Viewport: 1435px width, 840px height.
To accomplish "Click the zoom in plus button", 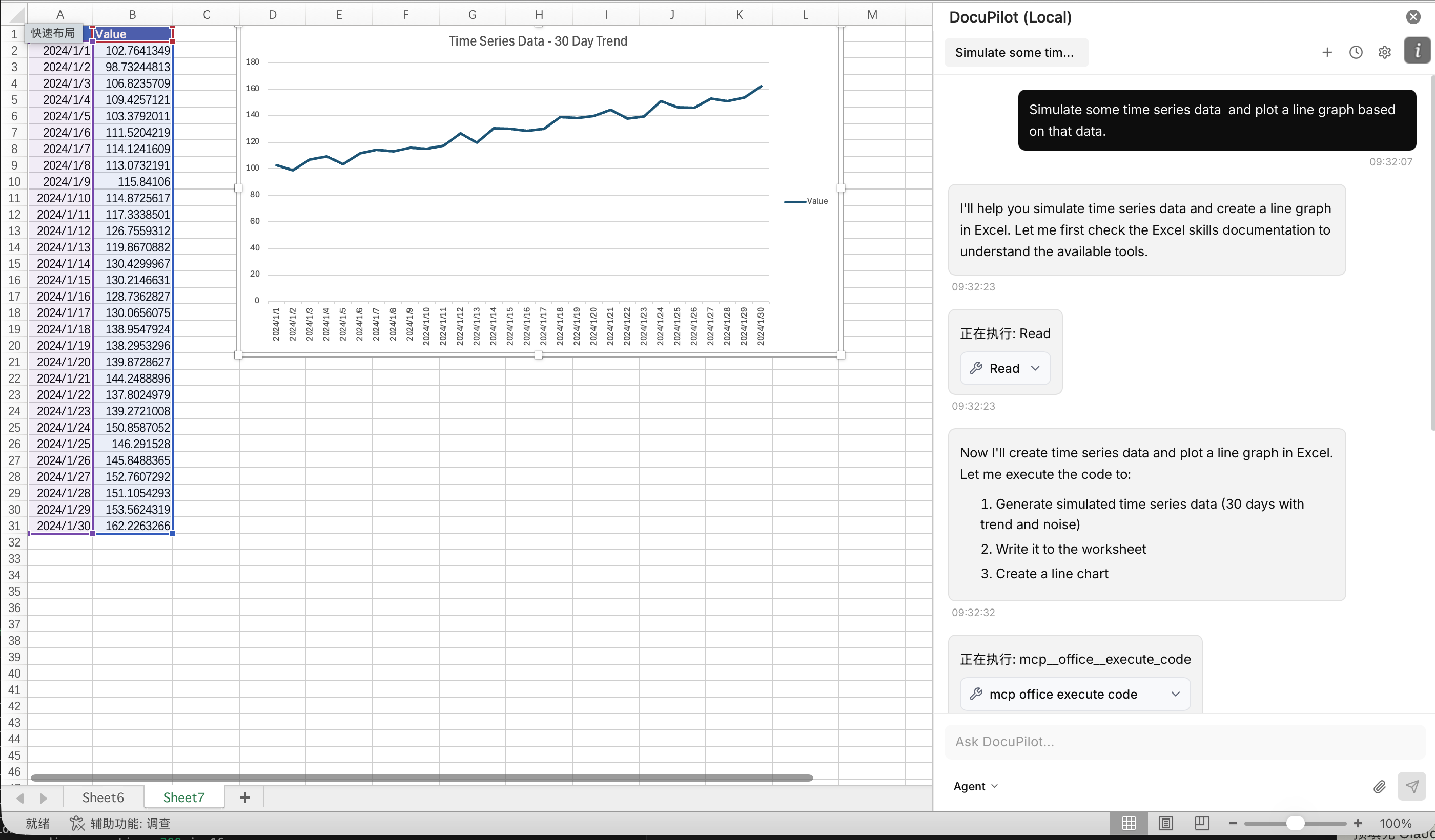I will click(1358, 823).
